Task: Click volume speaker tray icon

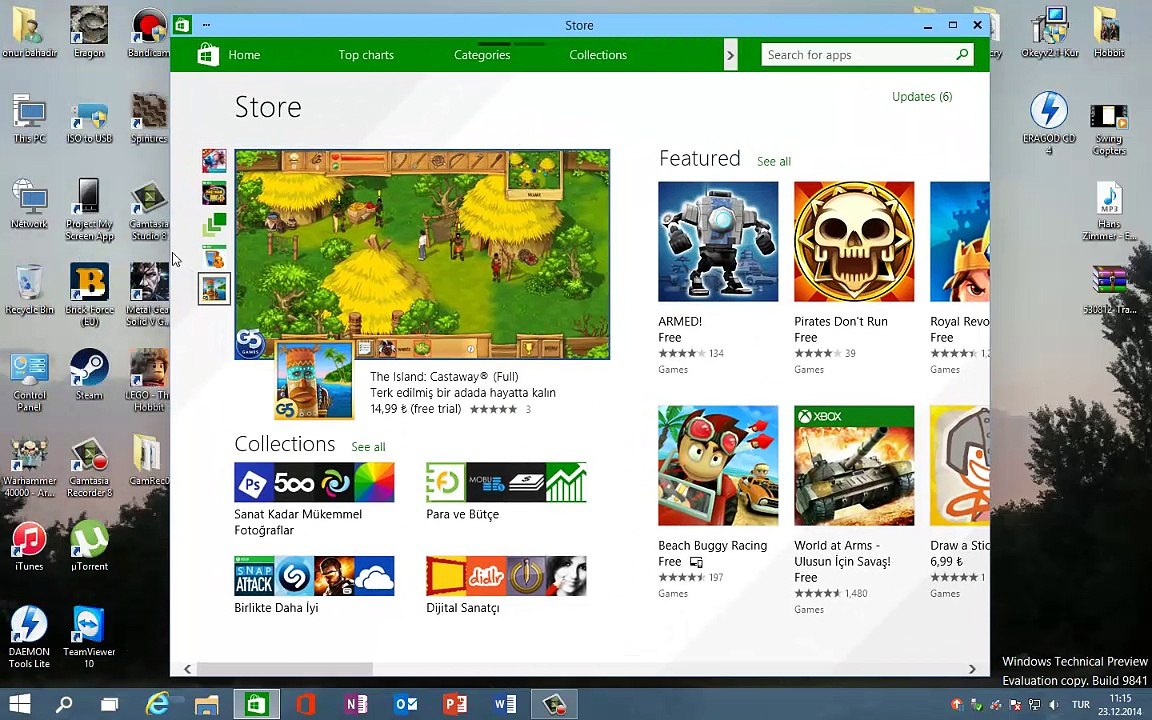Action: (x=1054, y=705)
